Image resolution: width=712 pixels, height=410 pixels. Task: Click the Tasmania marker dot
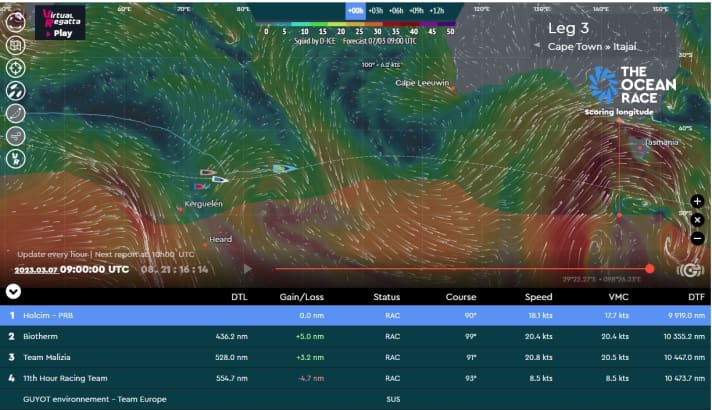(x=640, y=148)
